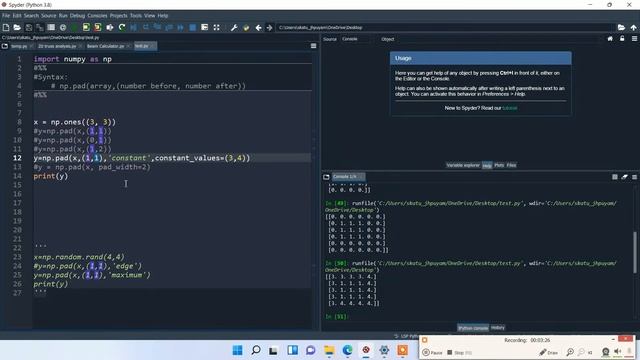Save the current file
640x360 pixels.
point(29,27)
